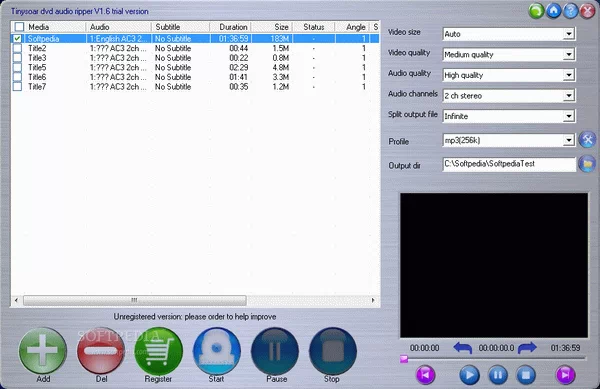The height and width of the screenshot is (389, 600).
Task: Check the Title2 checkbox
Action: coord(17,48)
